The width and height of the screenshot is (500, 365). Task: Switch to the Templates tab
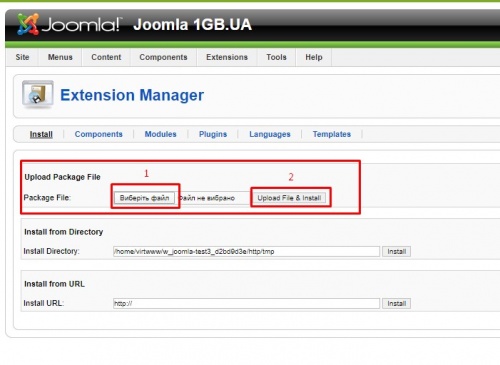332,134
